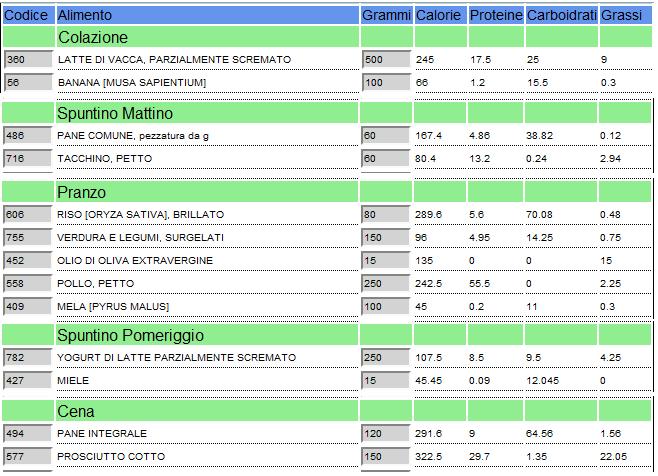Screen dimensions: 658x476
Task: Click the Alimento column header
Action: pos(208,15)
